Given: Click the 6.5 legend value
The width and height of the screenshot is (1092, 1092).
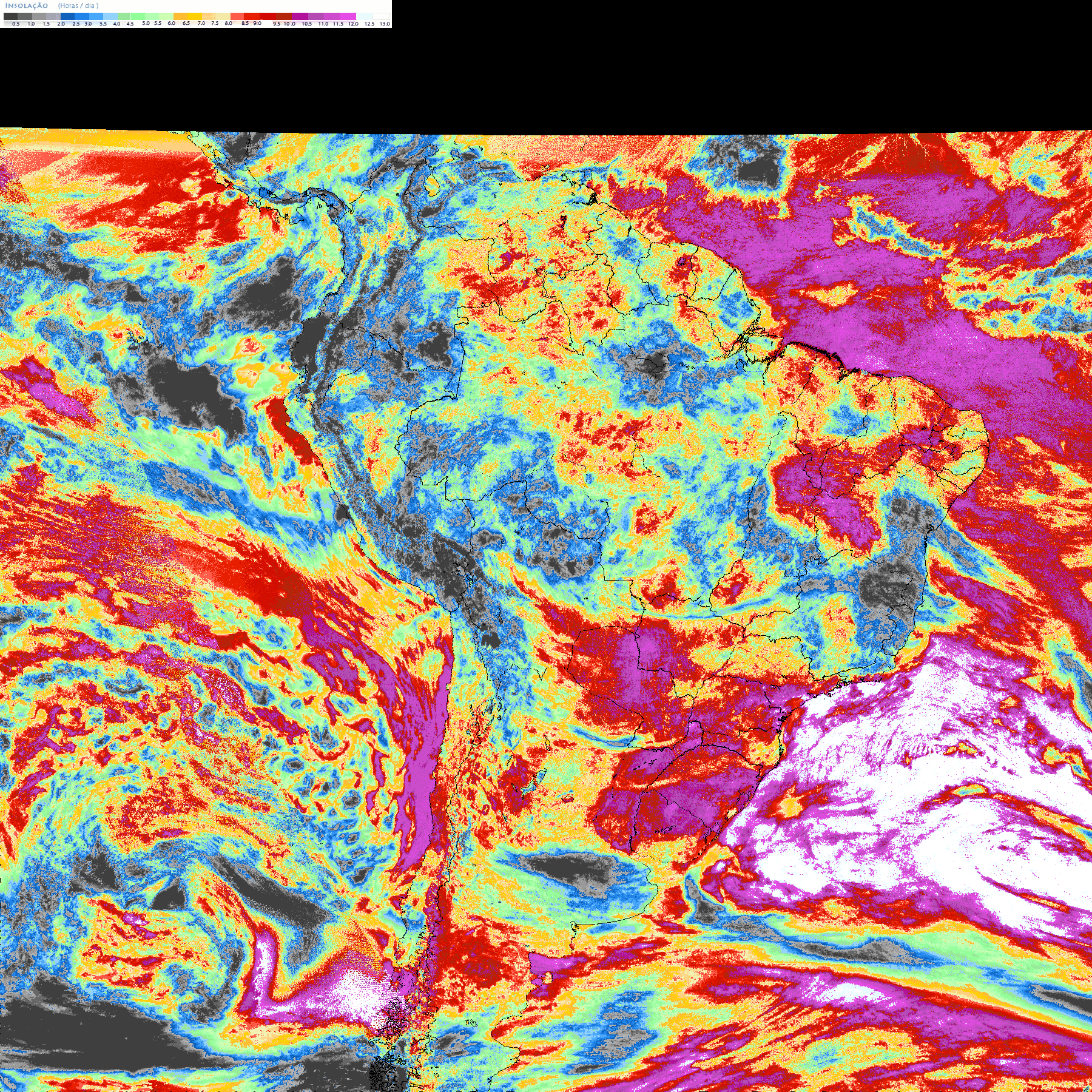Looking at the screenshot, I should 186,23.
